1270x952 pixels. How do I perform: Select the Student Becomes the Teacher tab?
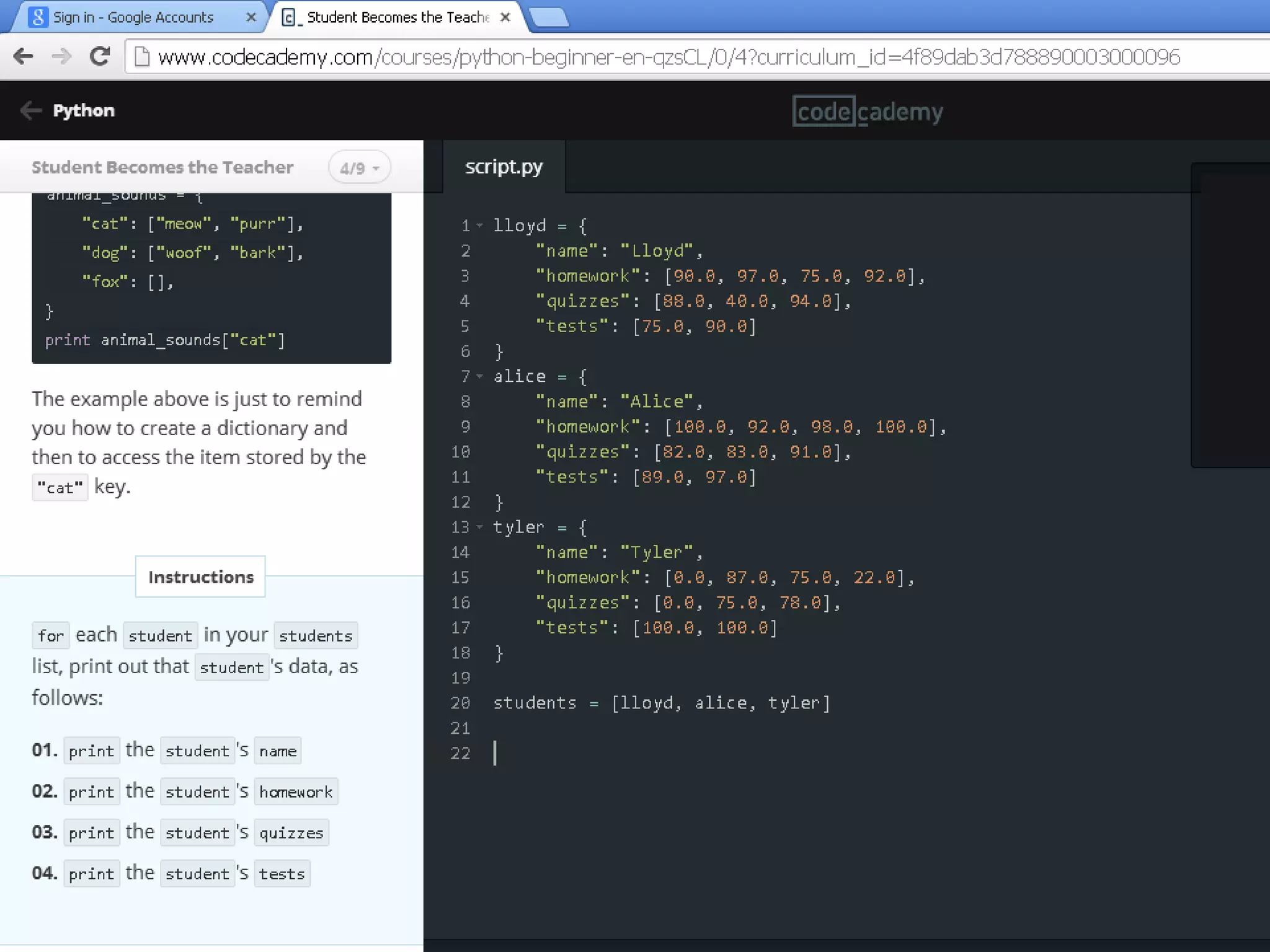tap(397, 17)
